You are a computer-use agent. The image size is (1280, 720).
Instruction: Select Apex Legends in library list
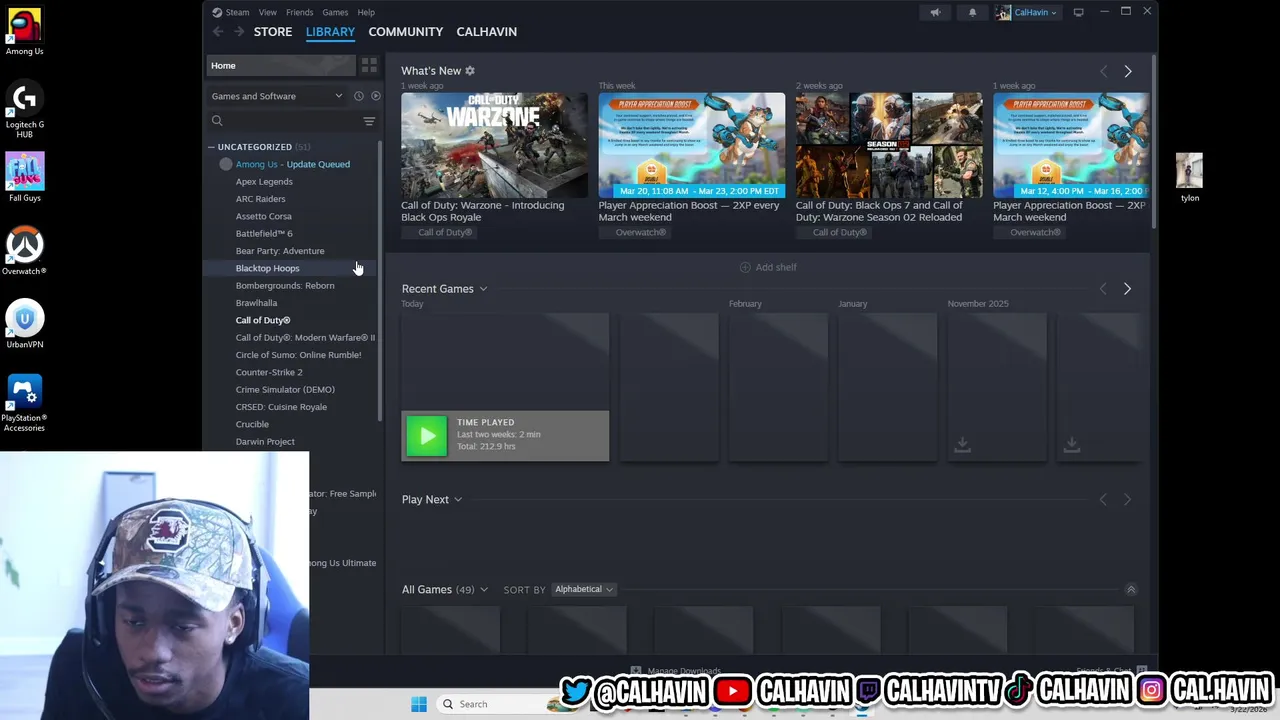[x=264, y=182]
